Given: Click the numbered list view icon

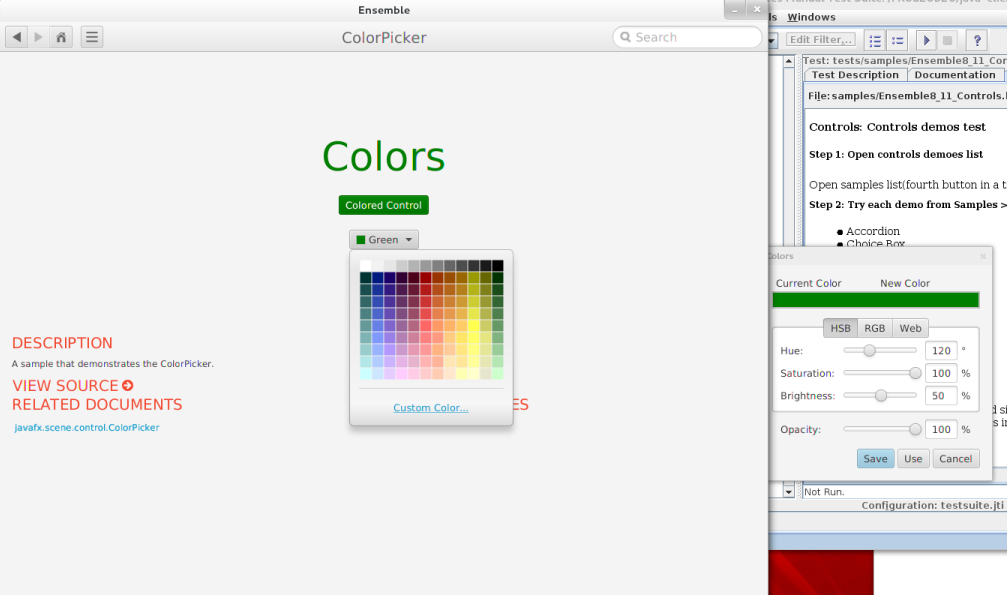Looking at the screenshot, I should click(x=875, y=40).
